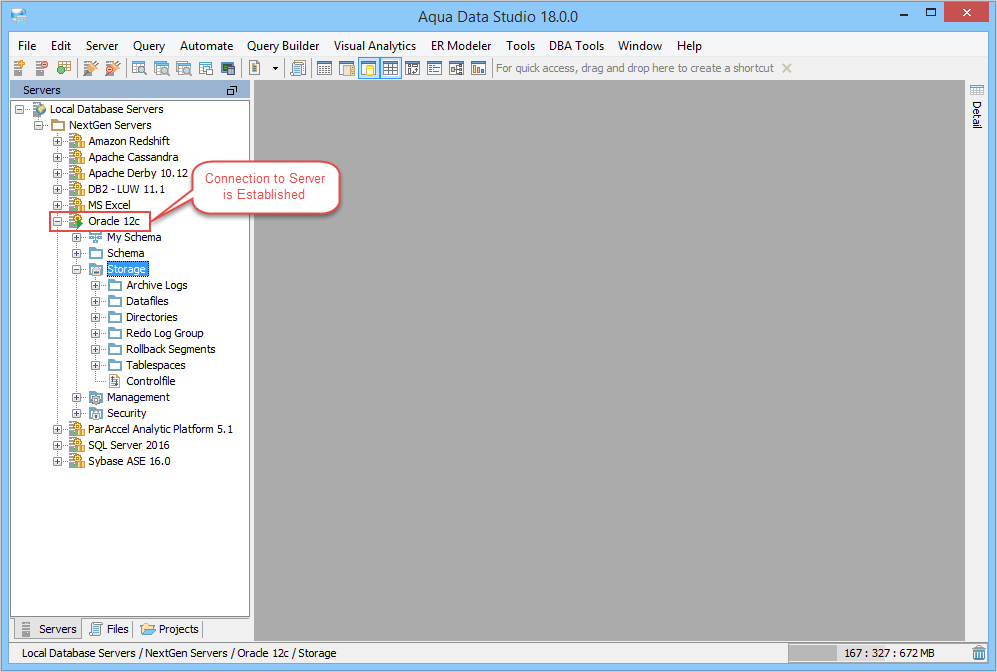
Task: Click the Schema folder icon
Action: 96,253
